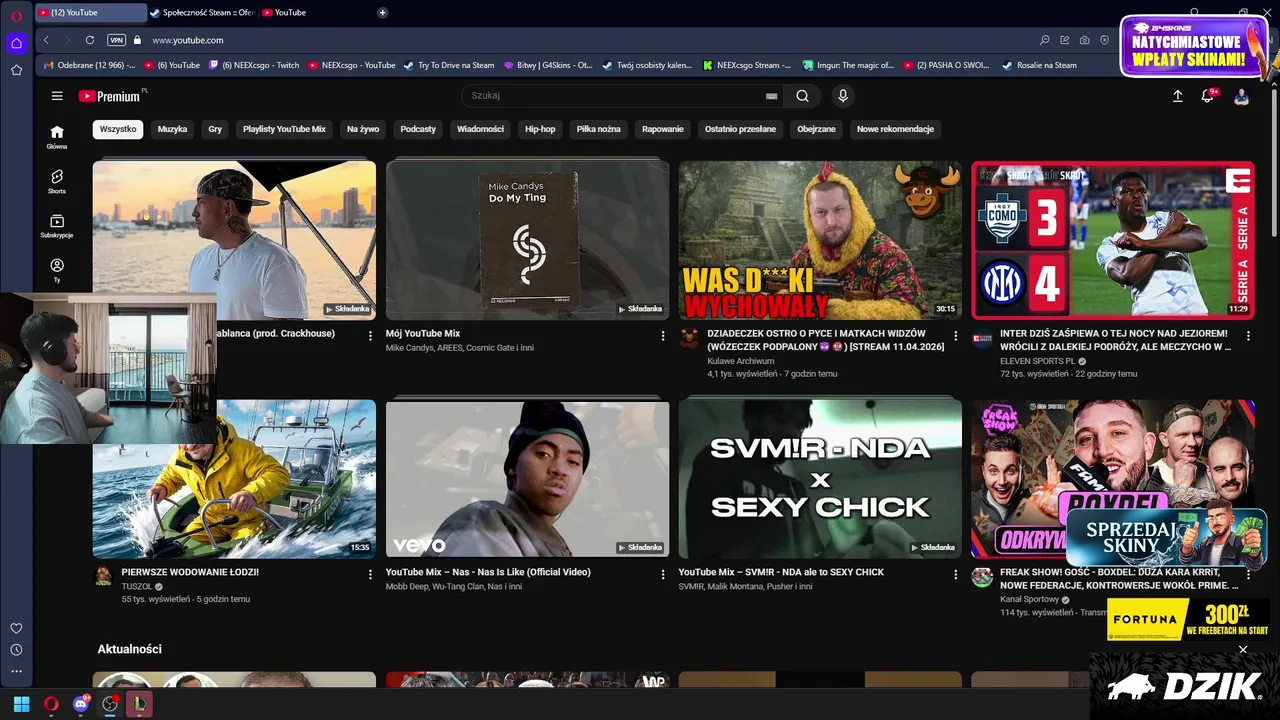The image size is (1280, 720).
Task: Select the Hip-hop filter chip
Action: (540, 129)
